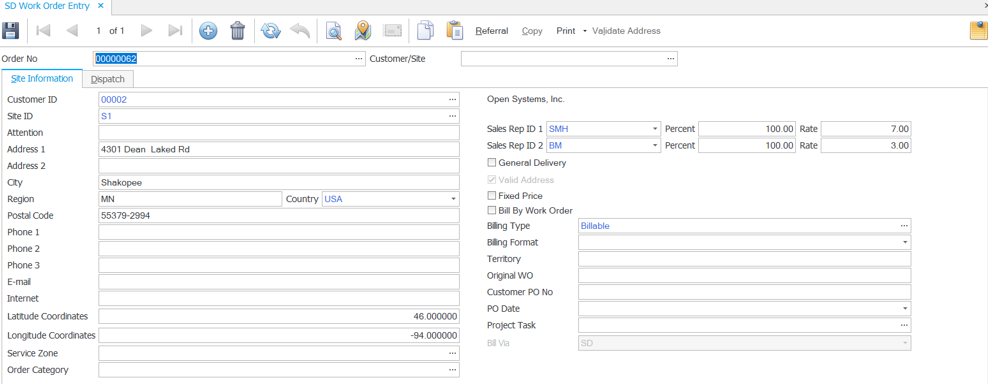Click the refresh icon in the toolbar
The width and height of the screenshot is (988, 384).
pyautogui.click(x=270, y=30)
